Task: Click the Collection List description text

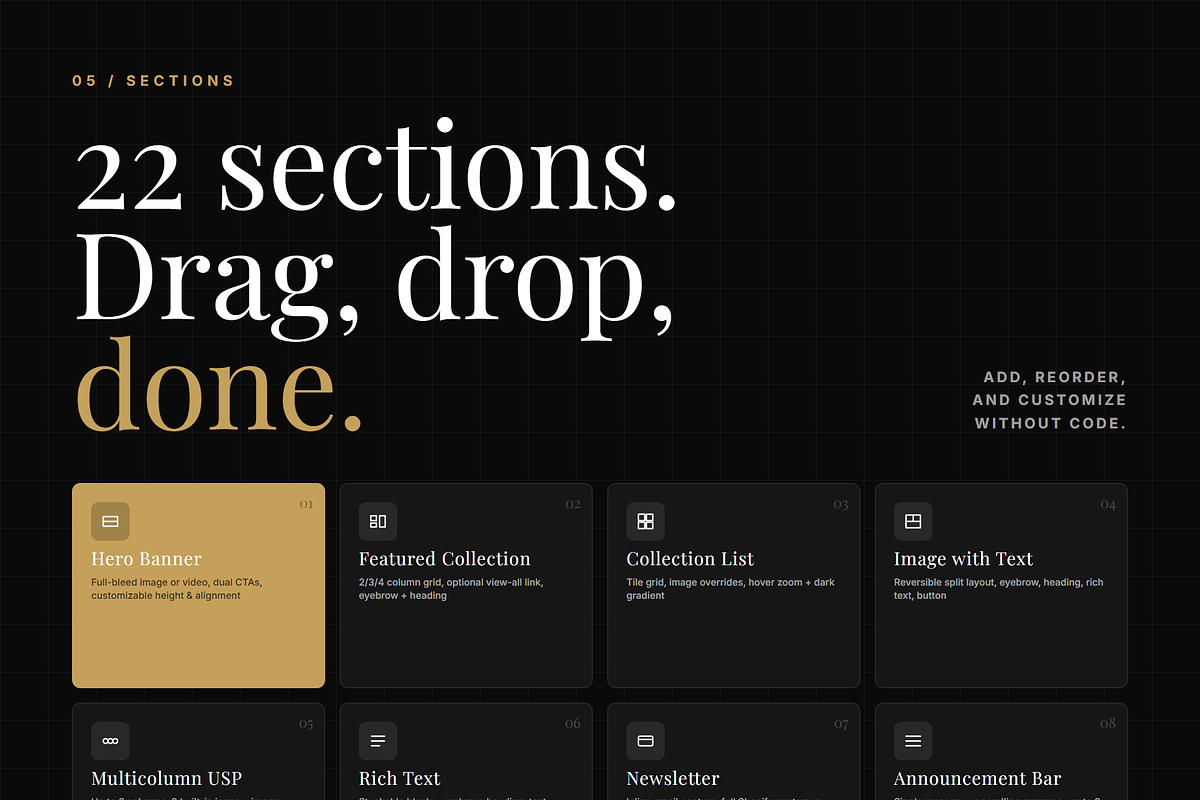Action: click(x=731, y=589)
